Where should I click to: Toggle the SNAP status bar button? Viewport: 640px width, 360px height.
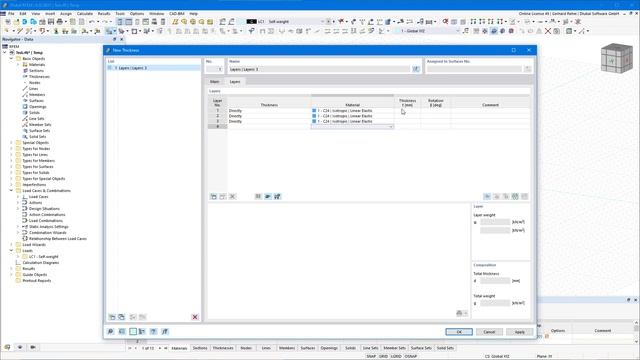[371, 356]
